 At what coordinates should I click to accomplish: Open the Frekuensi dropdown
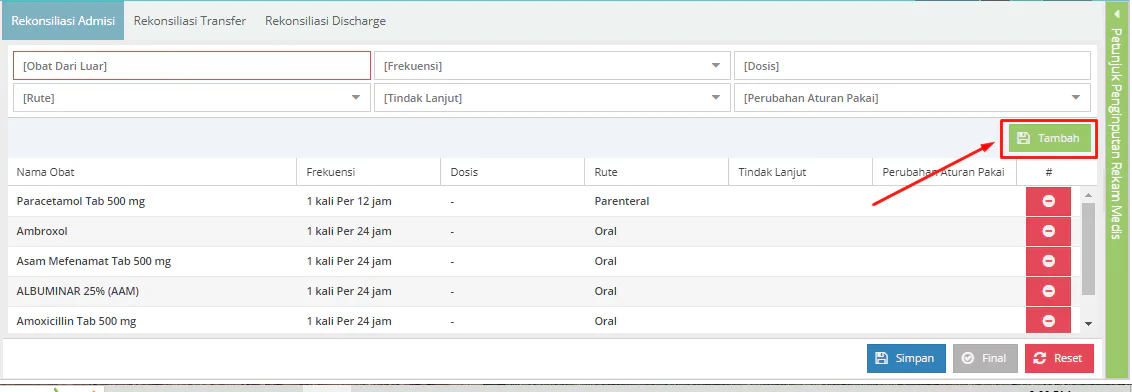tap(552, 66)
